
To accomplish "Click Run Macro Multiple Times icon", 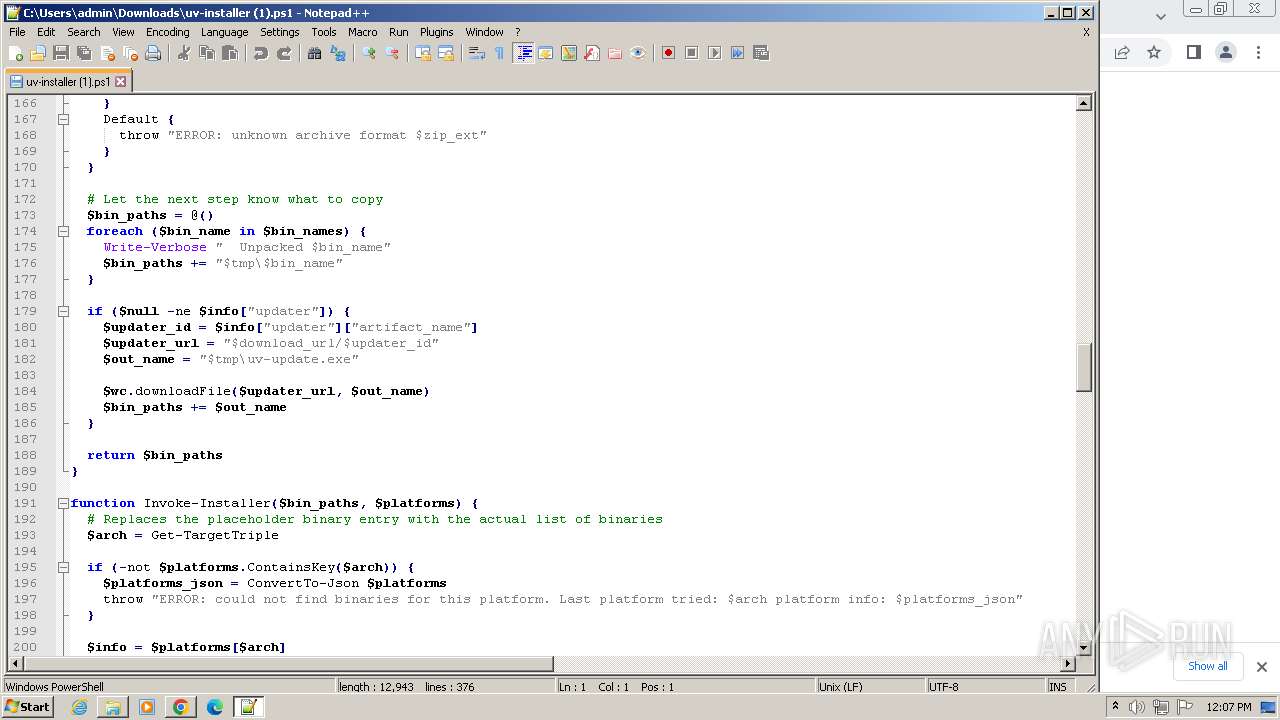I will point(737,53).
